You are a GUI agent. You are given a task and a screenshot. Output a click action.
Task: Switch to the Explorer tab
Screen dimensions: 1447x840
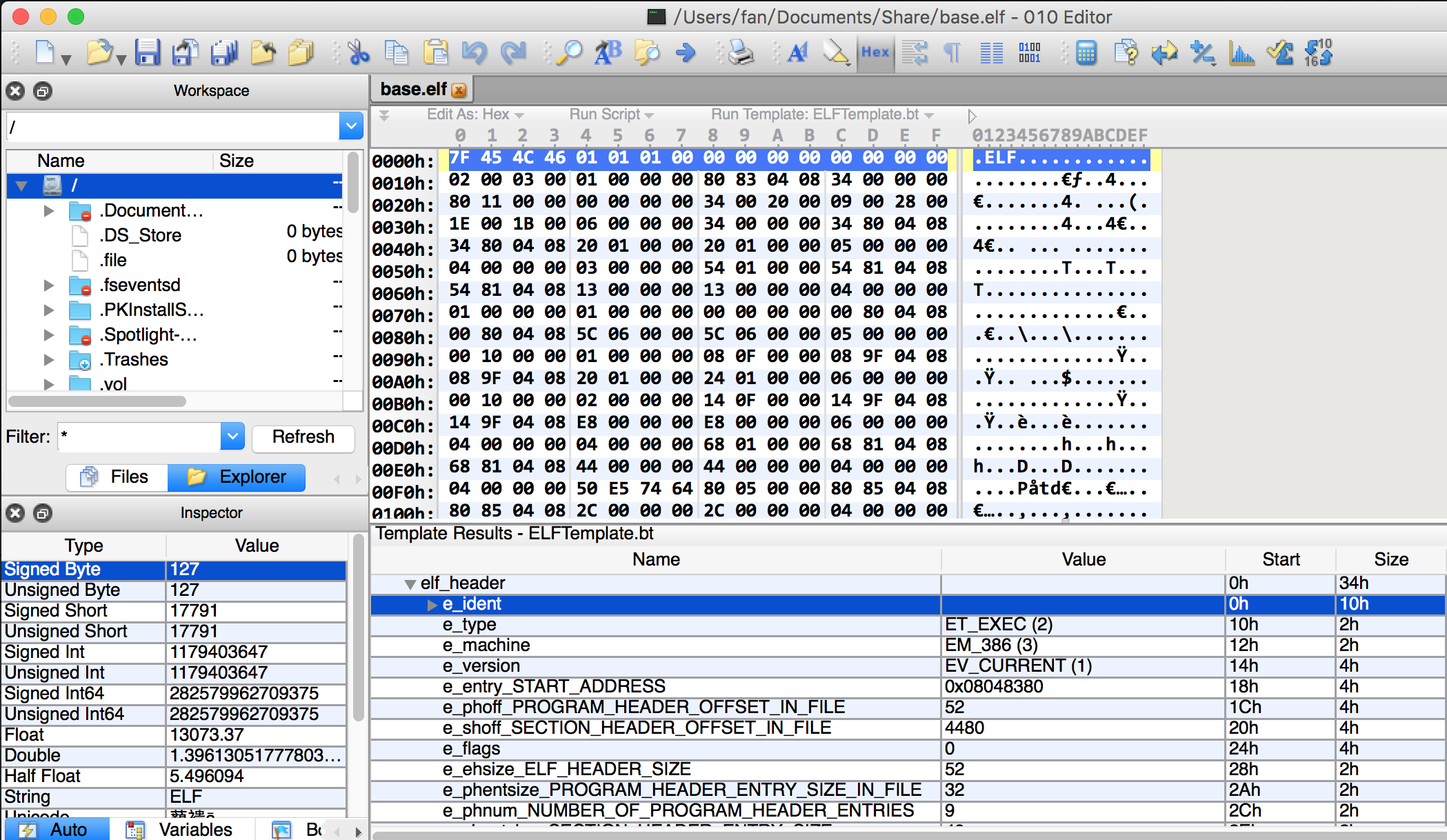tap(237, 477)
